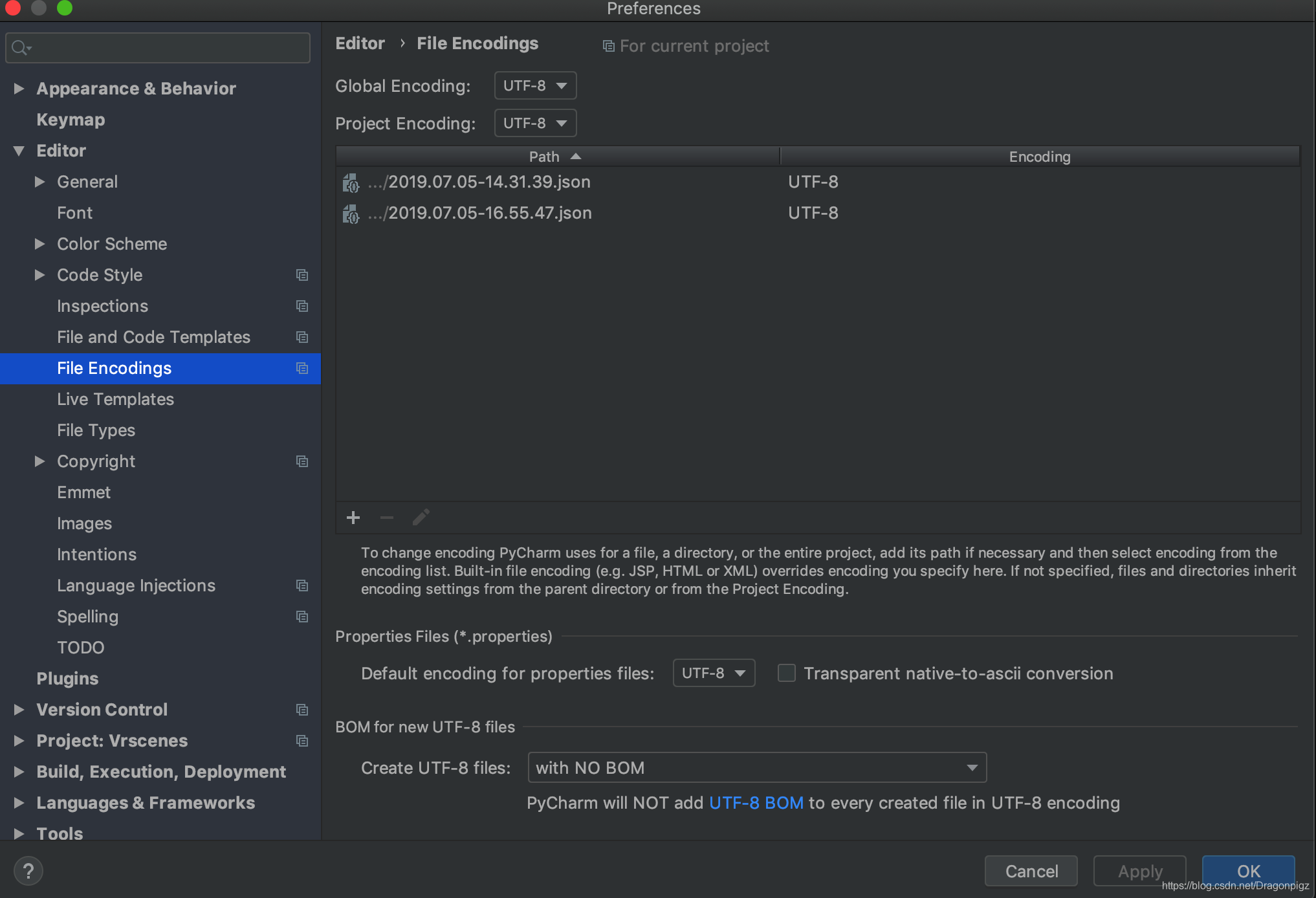The height and width of the screenshot is (898, 1316).
Task: Expand Languages & Frameworks section
Action: click(x=19, y=803)
